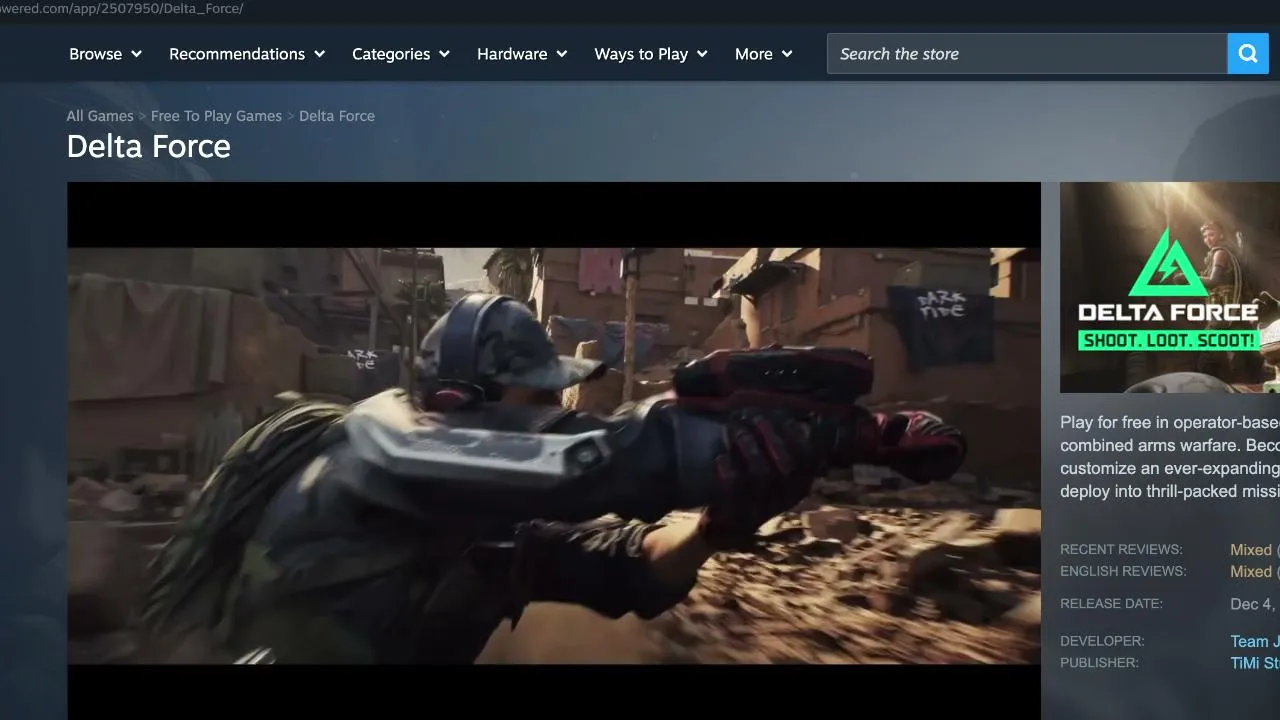Focus the Search the store field
Viewport: 1280px width, 720px height.
click(1027, 54)
